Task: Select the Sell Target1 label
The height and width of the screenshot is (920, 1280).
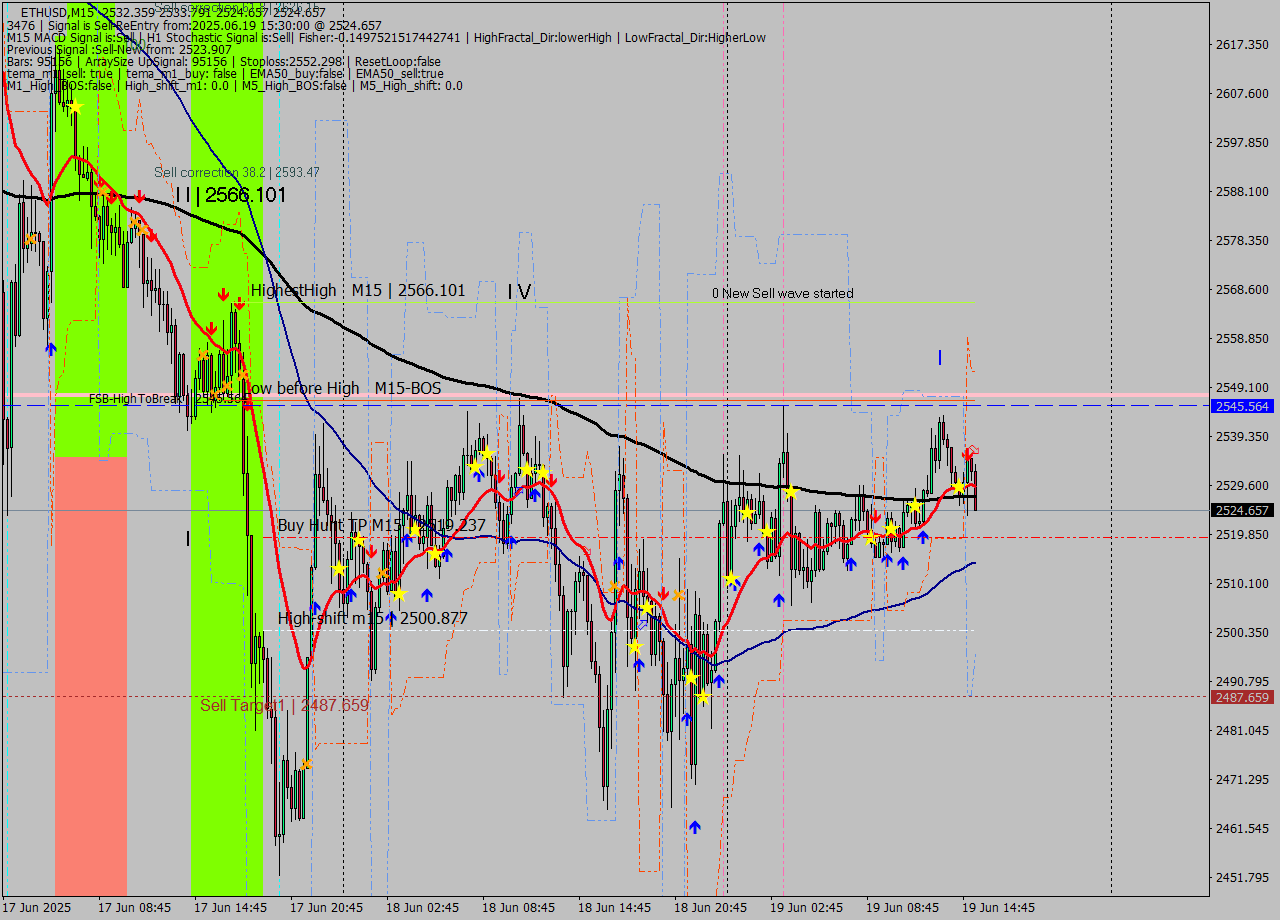Action: coord(284,706)
